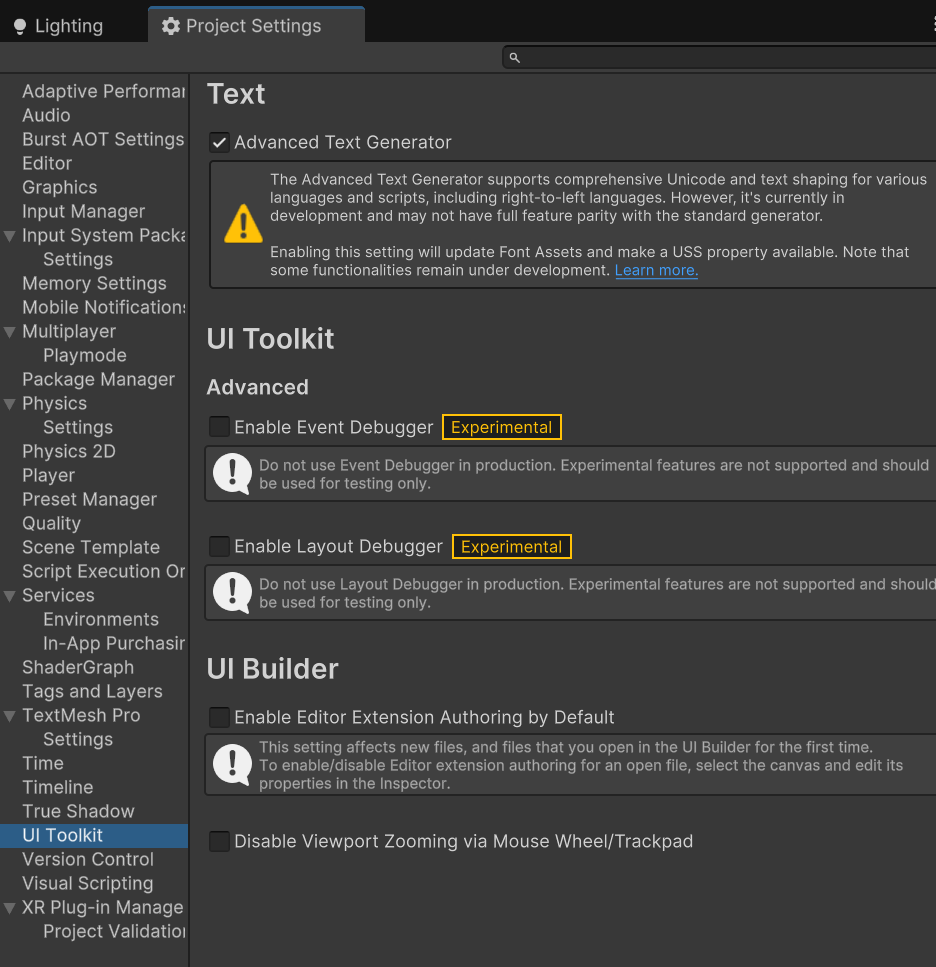Image resolution: width=936 pixels, height=967 pixels.
Task: Click the Project Settings gear icon
Action: (171, 26)
